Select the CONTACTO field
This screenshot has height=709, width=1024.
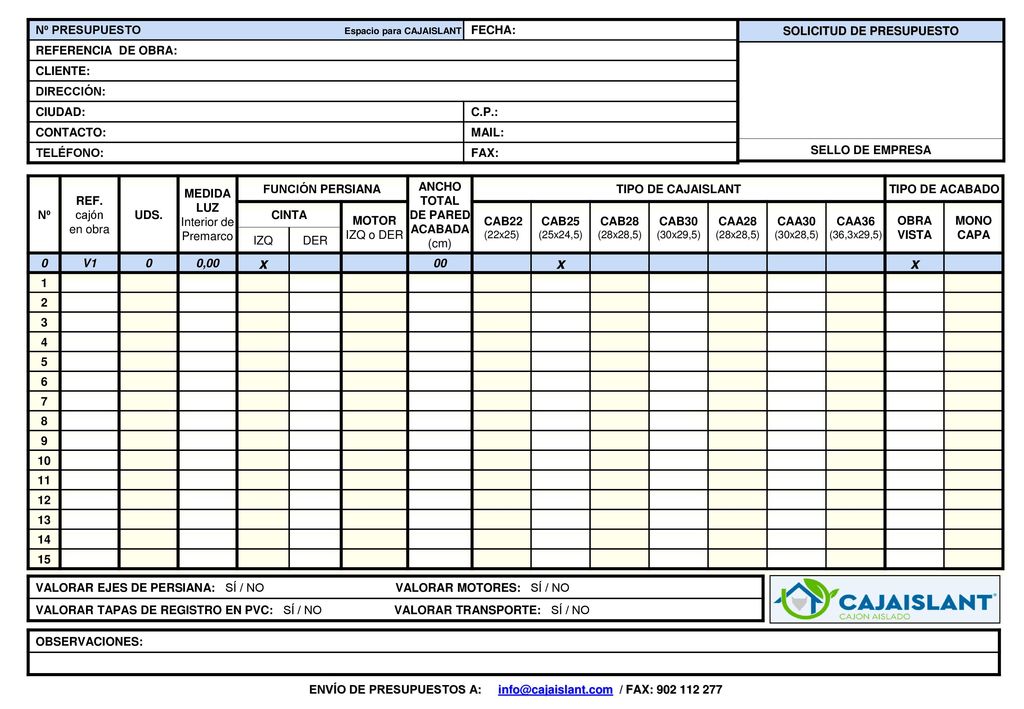246,132
